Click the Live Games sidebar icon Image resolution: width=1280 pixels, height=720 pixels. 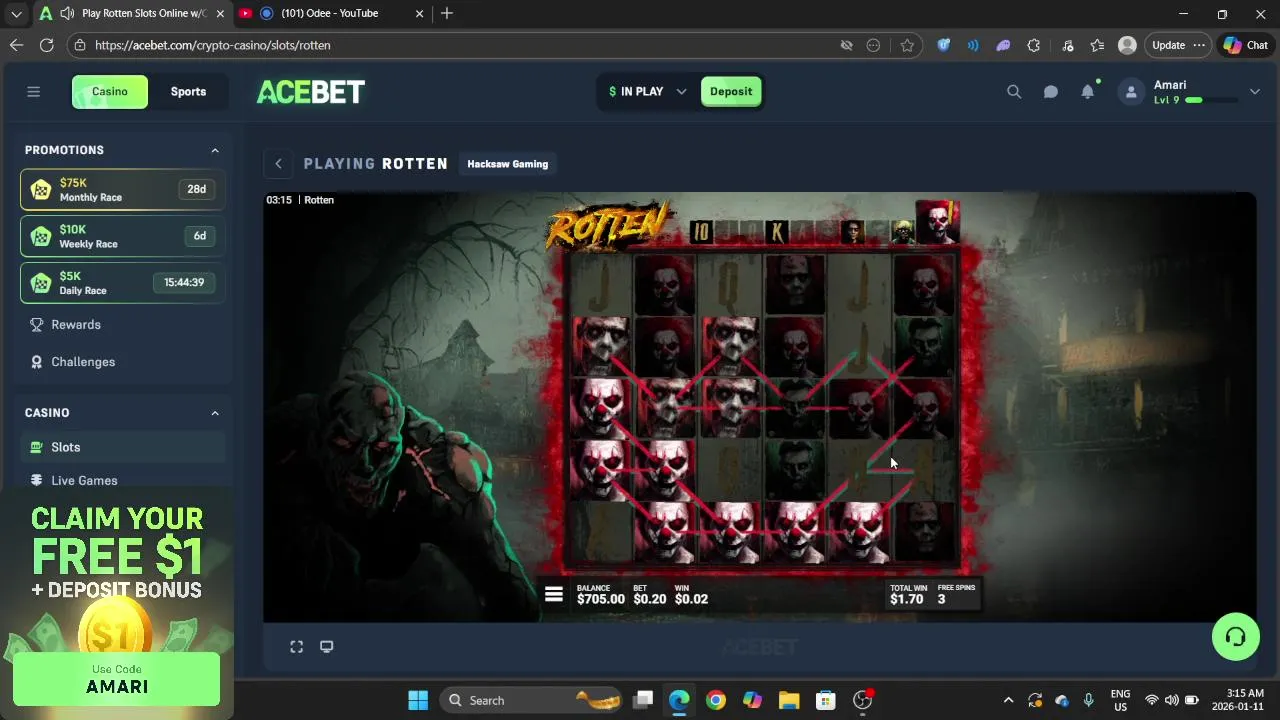pyautogui.click(x=37, y=480)
